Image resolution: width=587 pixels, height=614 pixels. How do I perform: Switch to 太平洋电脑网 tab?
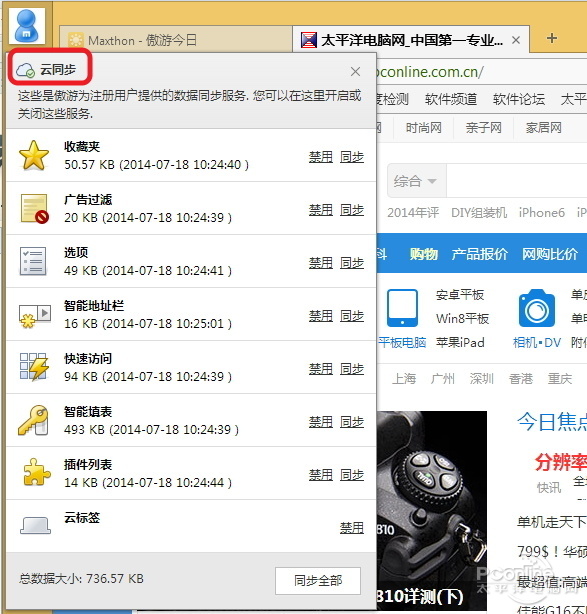411,40
